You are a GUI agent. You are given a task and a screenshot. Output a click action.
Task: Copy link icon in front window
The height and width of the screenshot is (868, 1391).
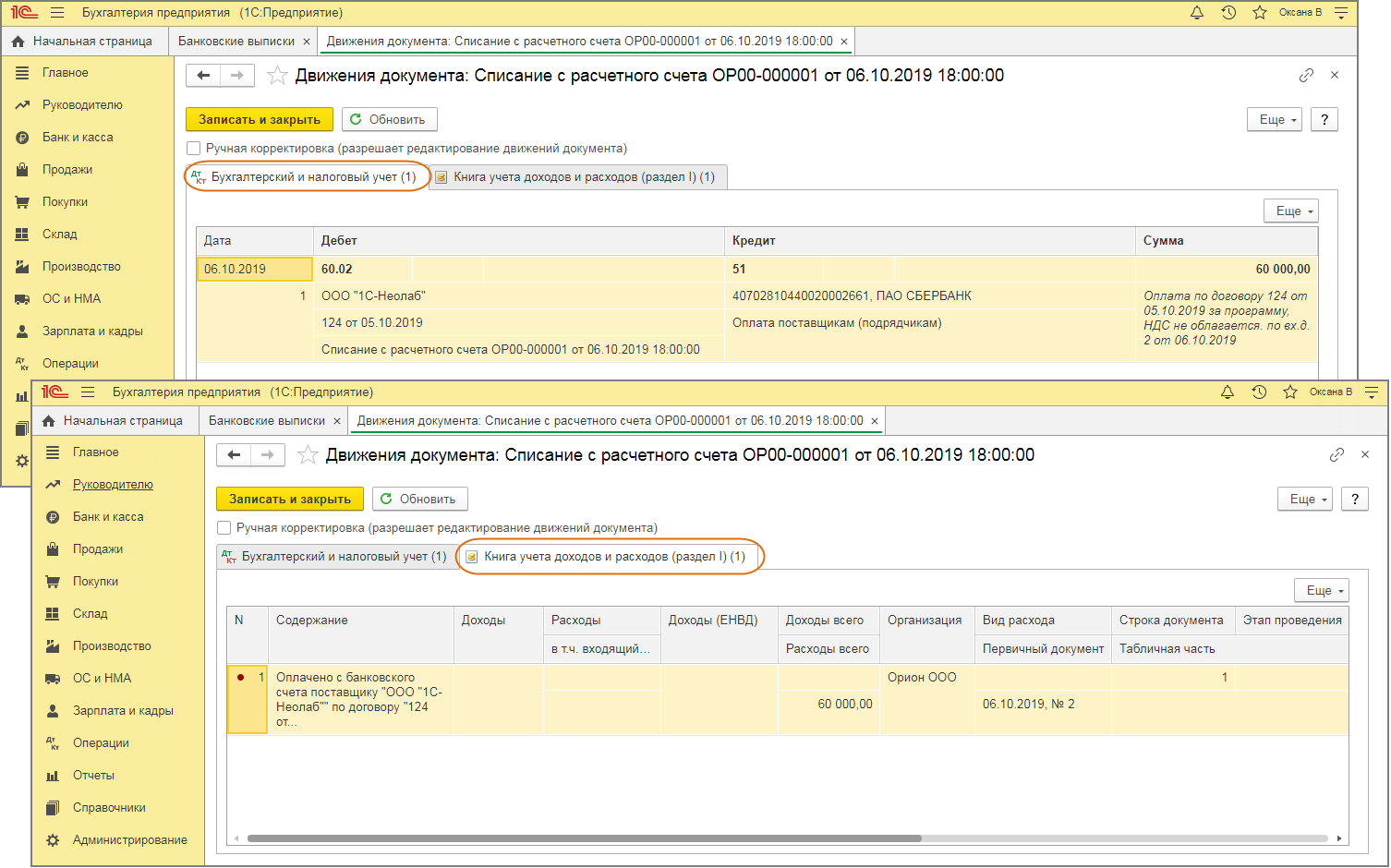1337,454
